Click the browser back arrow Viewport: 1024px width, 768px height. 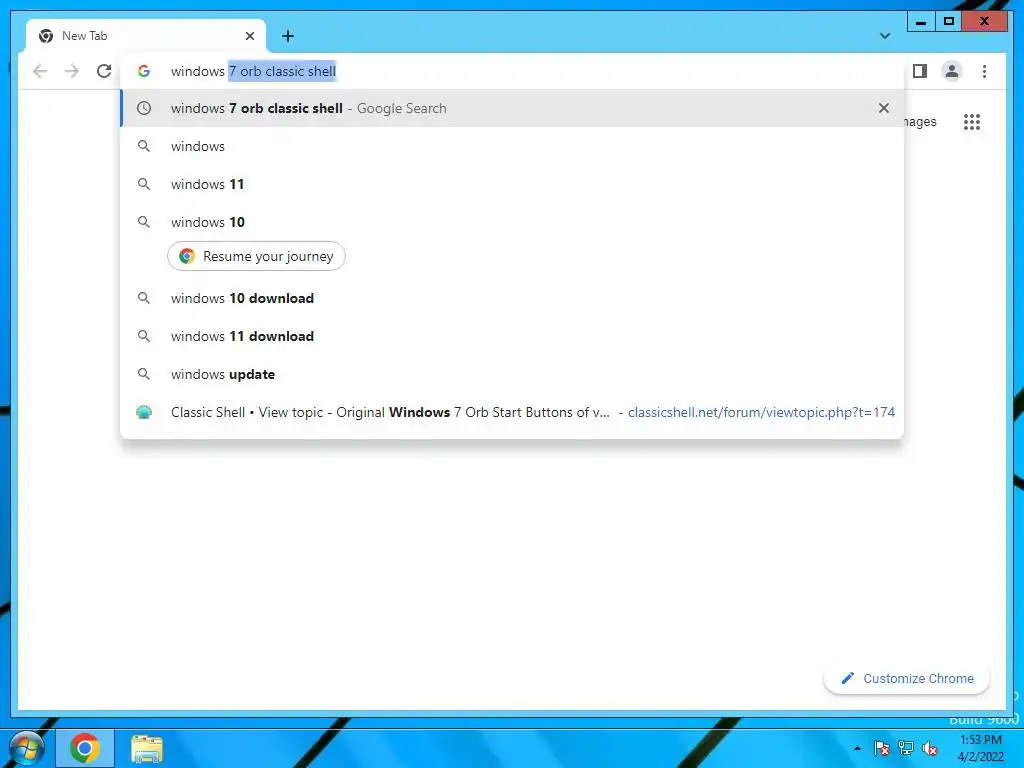coord(40,71)
